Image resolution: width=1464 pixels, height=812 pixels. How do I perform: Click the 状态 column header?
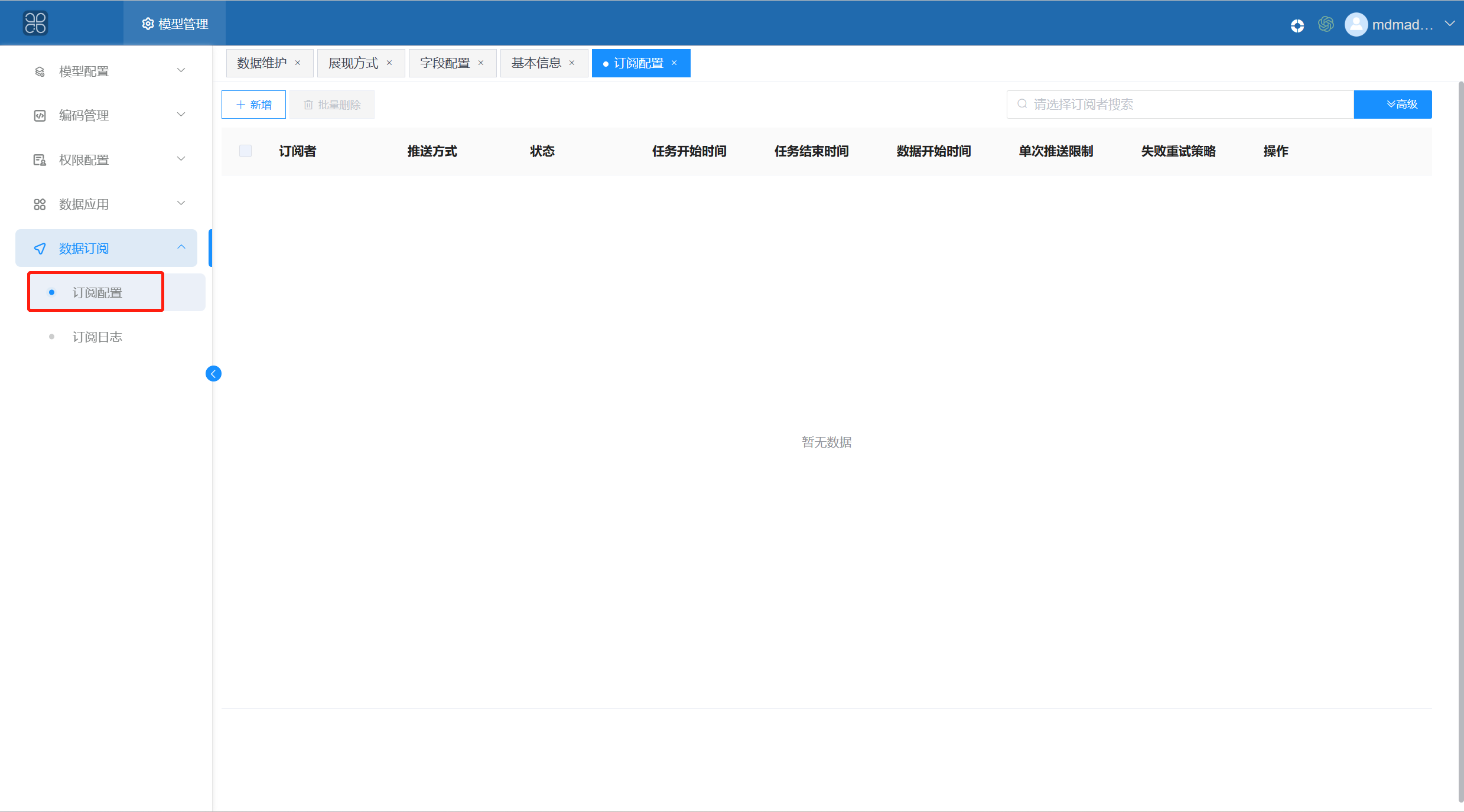(542, 151)
